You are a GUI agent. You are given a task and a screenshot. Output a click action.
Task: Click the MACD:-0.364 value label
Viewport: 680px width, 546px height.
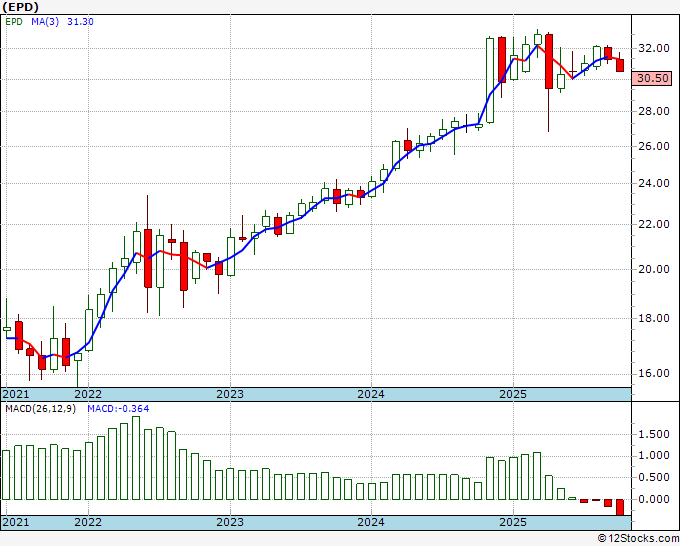(118, 409)
